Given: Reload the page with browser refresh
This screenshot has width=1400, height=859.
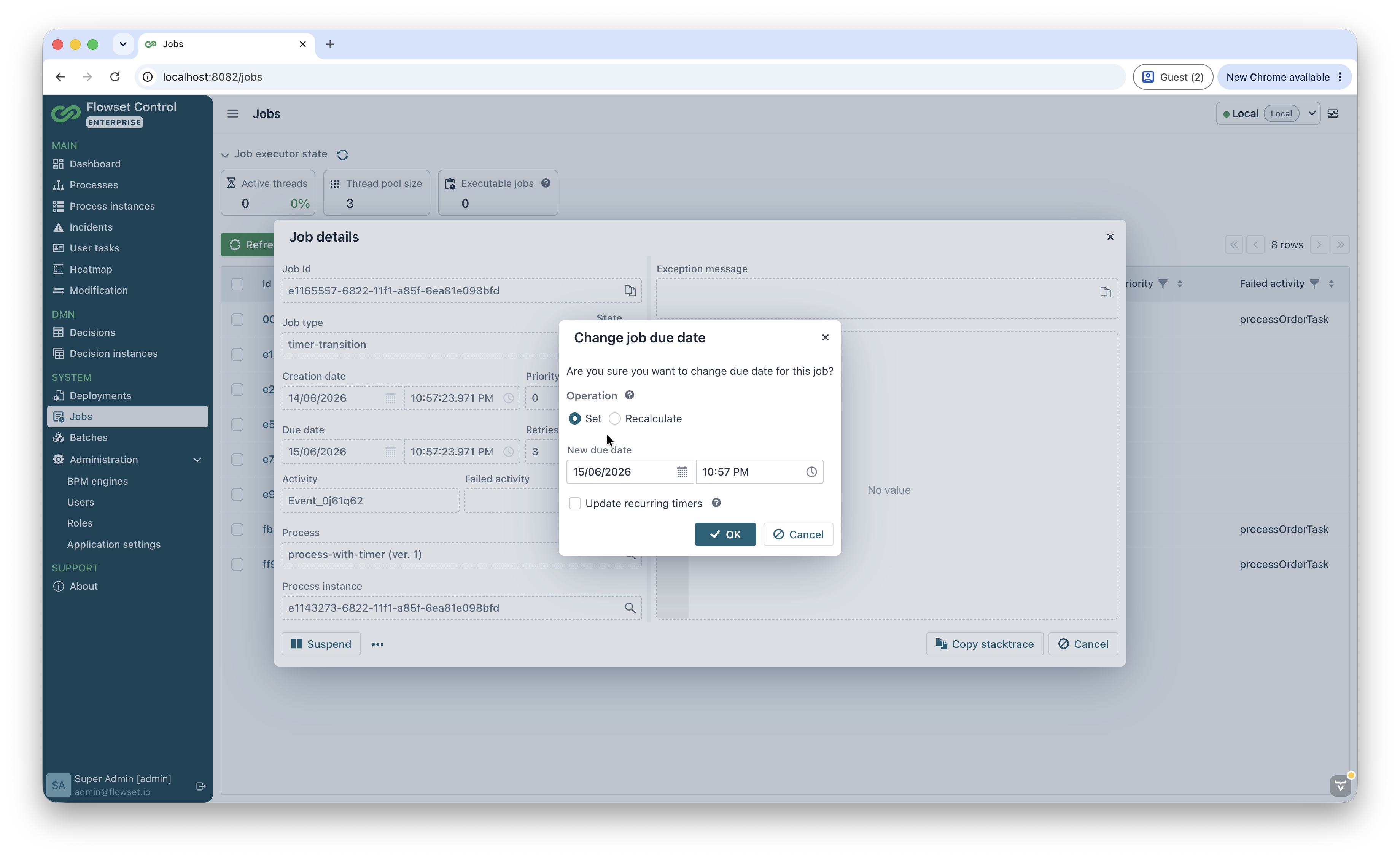Looking at the screenshot, I should click(115, 77).
